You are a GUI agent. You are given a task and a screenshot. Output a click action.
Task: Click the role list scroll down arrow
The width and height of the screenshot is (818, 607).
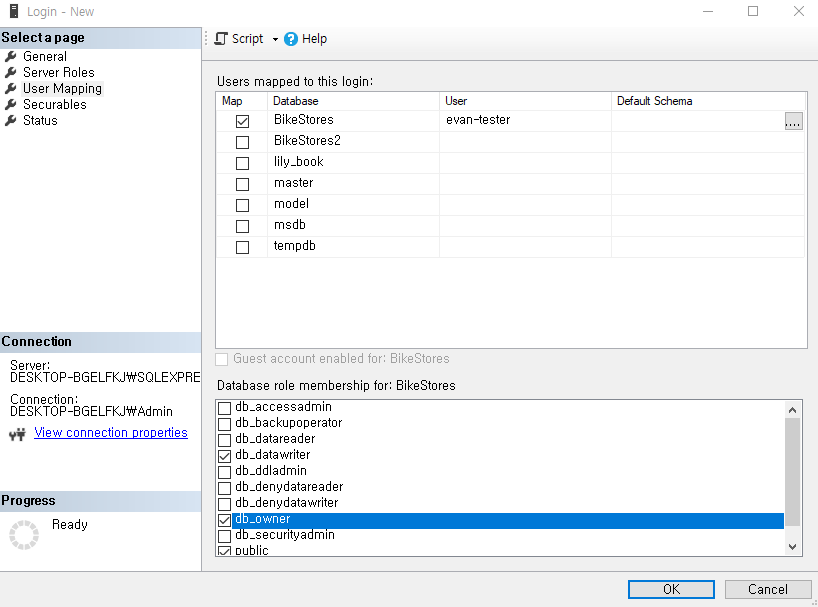pos(792,547)
